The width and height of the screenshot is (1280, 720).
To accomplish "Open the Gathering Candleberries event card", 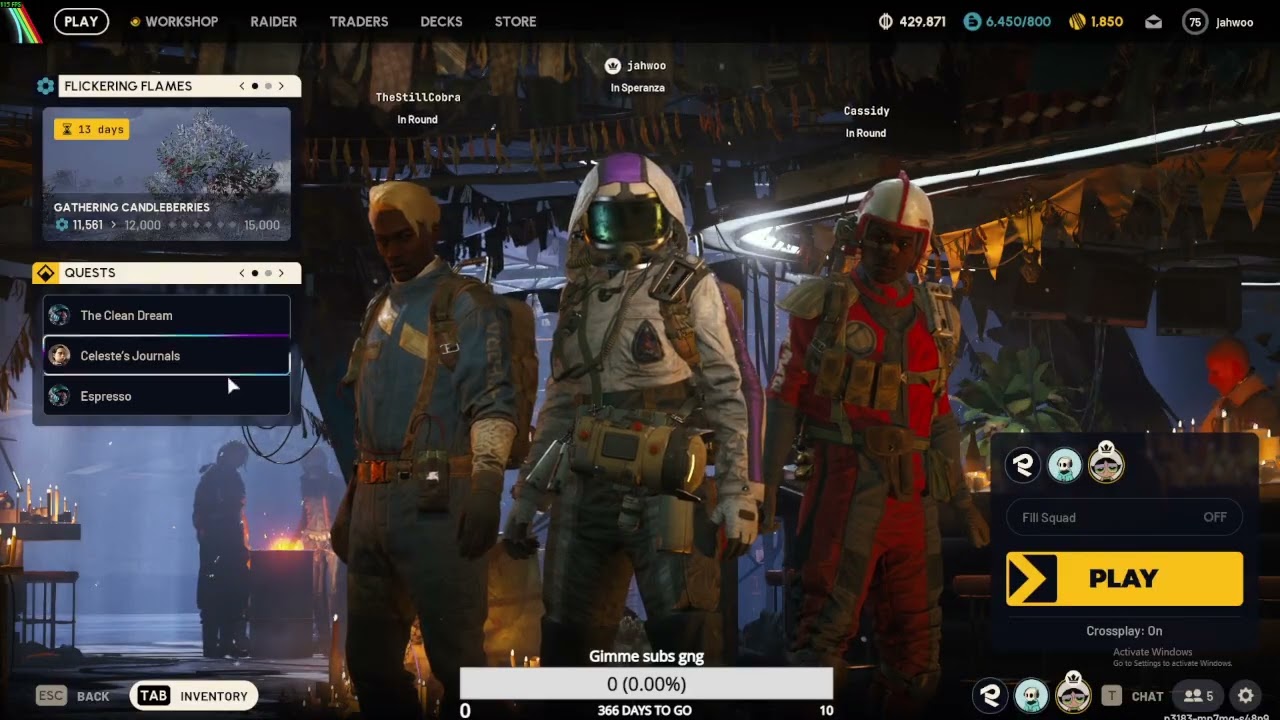I will click(x=167, y=174).
